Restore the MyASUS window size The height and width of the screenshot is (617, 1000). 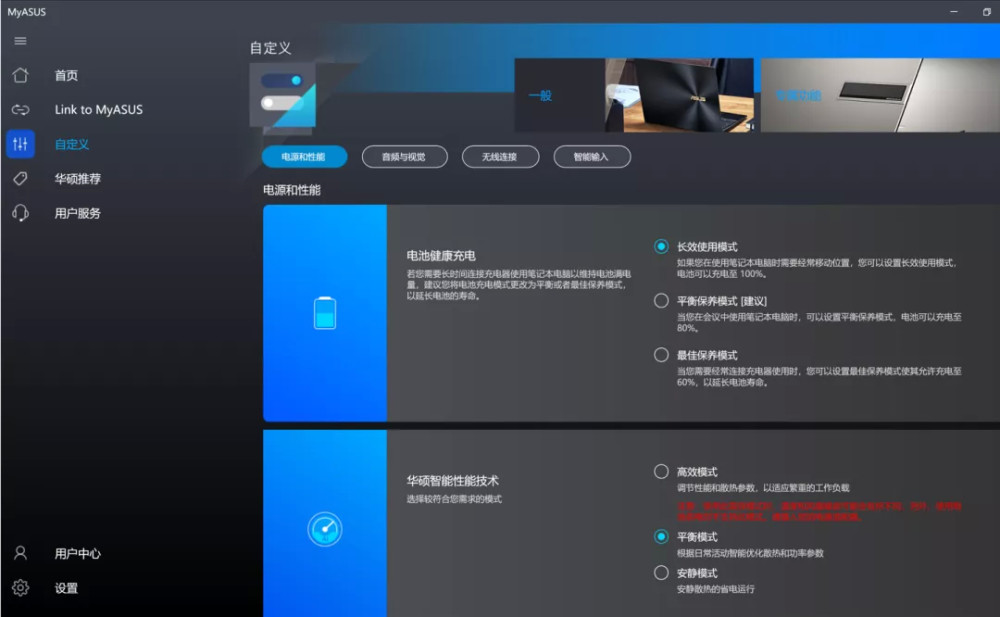(986, 11)
